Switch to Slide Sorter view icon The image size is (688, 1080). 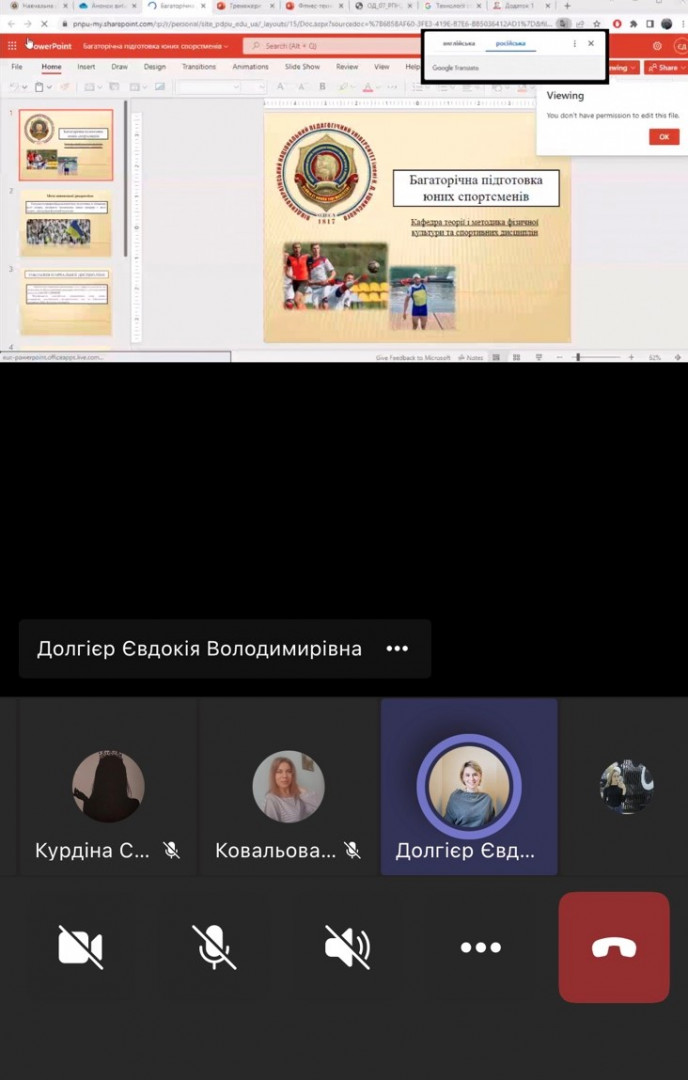pos(517,357)
